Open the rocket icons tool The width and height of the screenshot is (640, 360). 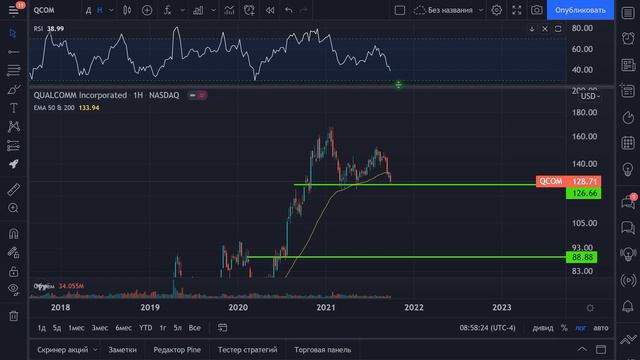[13, 164]
